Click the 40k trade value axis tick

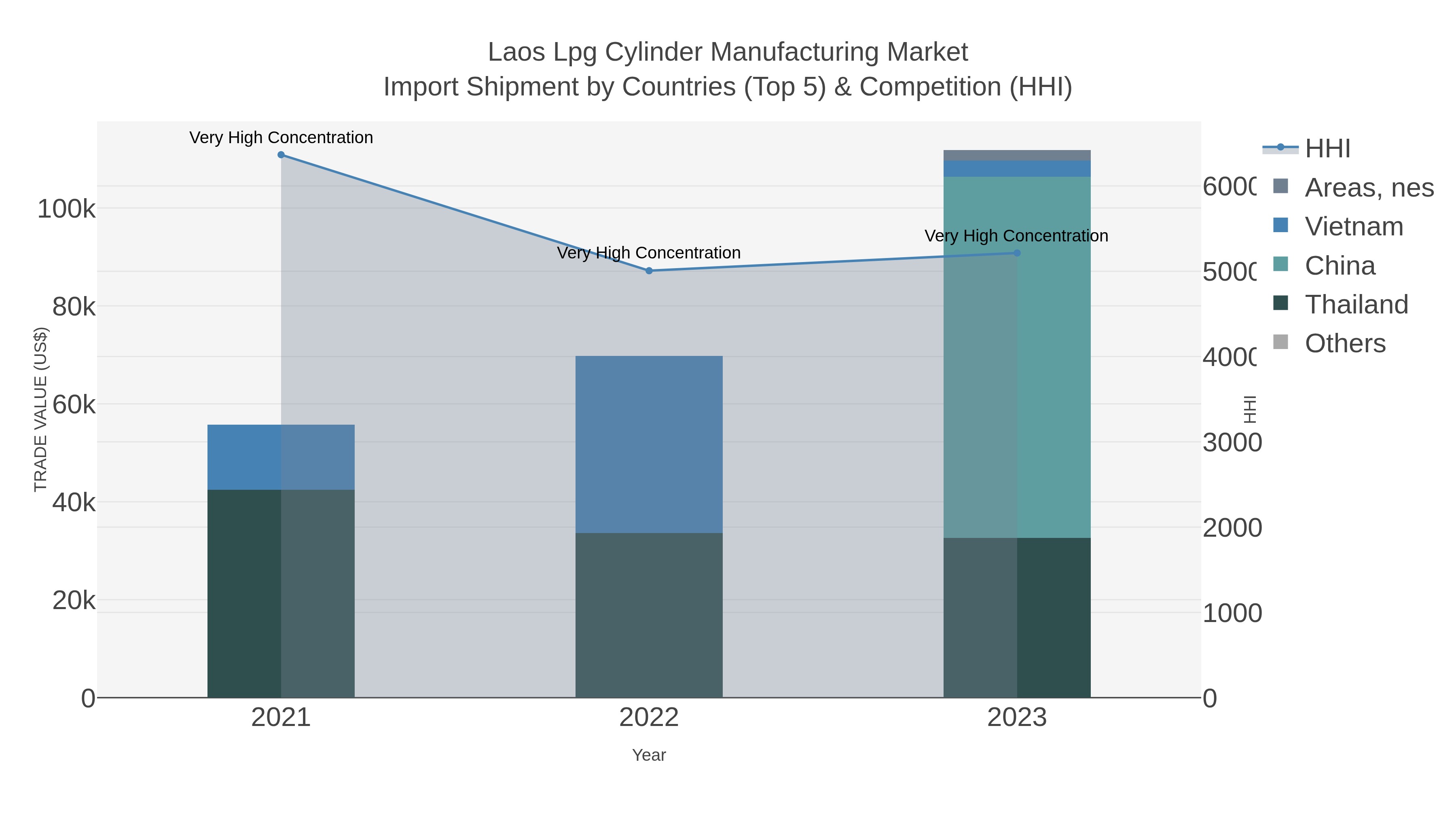click(74, 502)
